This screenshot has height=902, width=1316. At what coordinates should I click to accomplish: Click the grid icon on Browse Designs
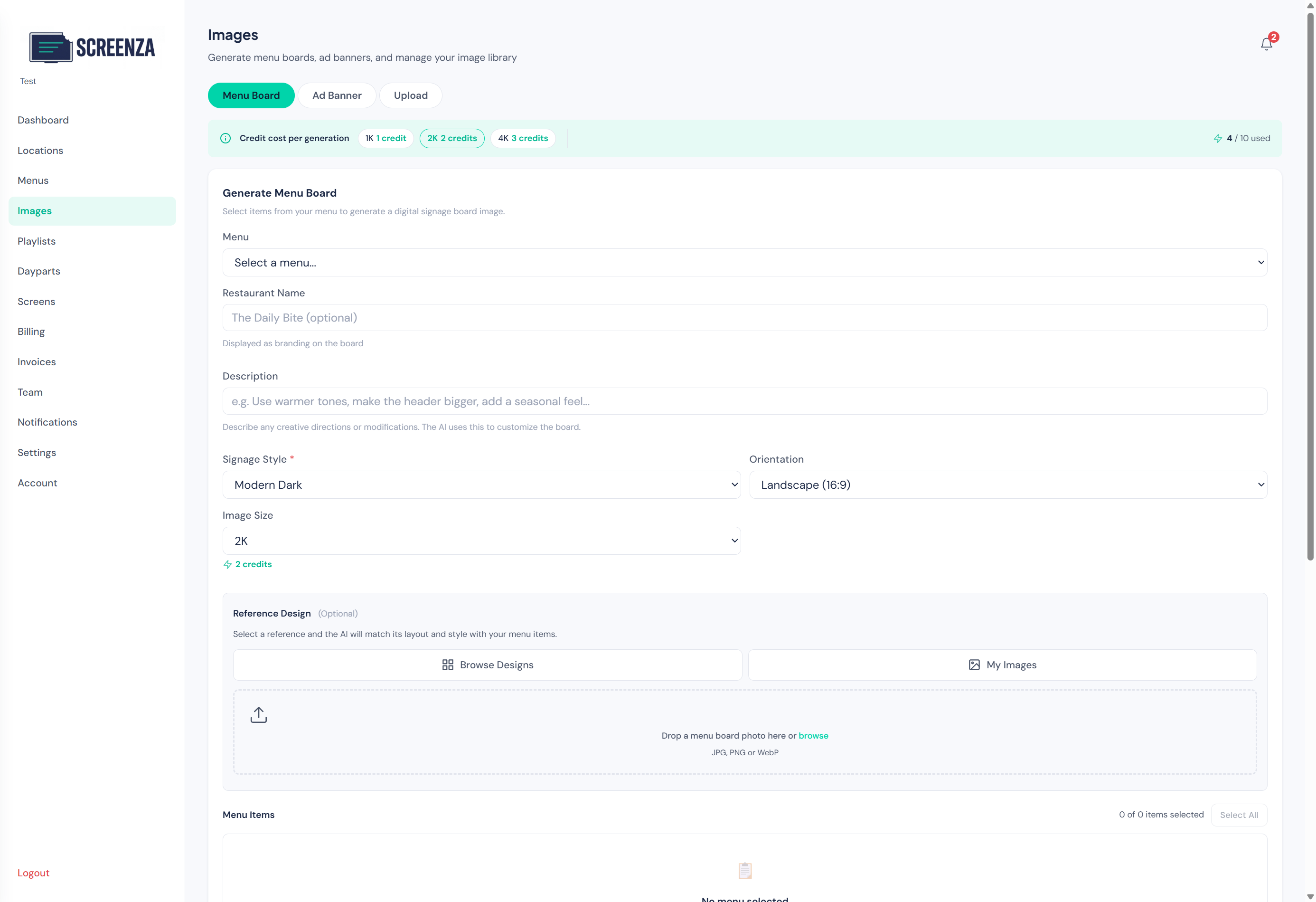pyautogui.click(x=448, y=665)
